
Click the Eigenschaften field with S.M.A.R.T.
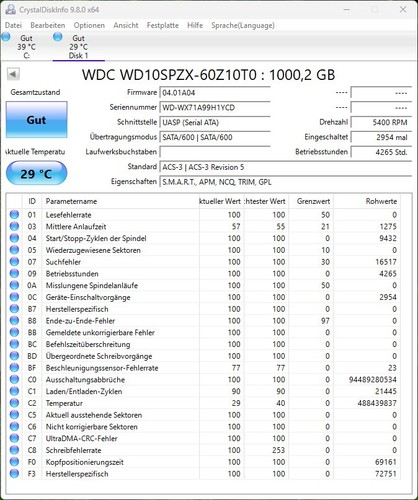(x=286, y=182)
